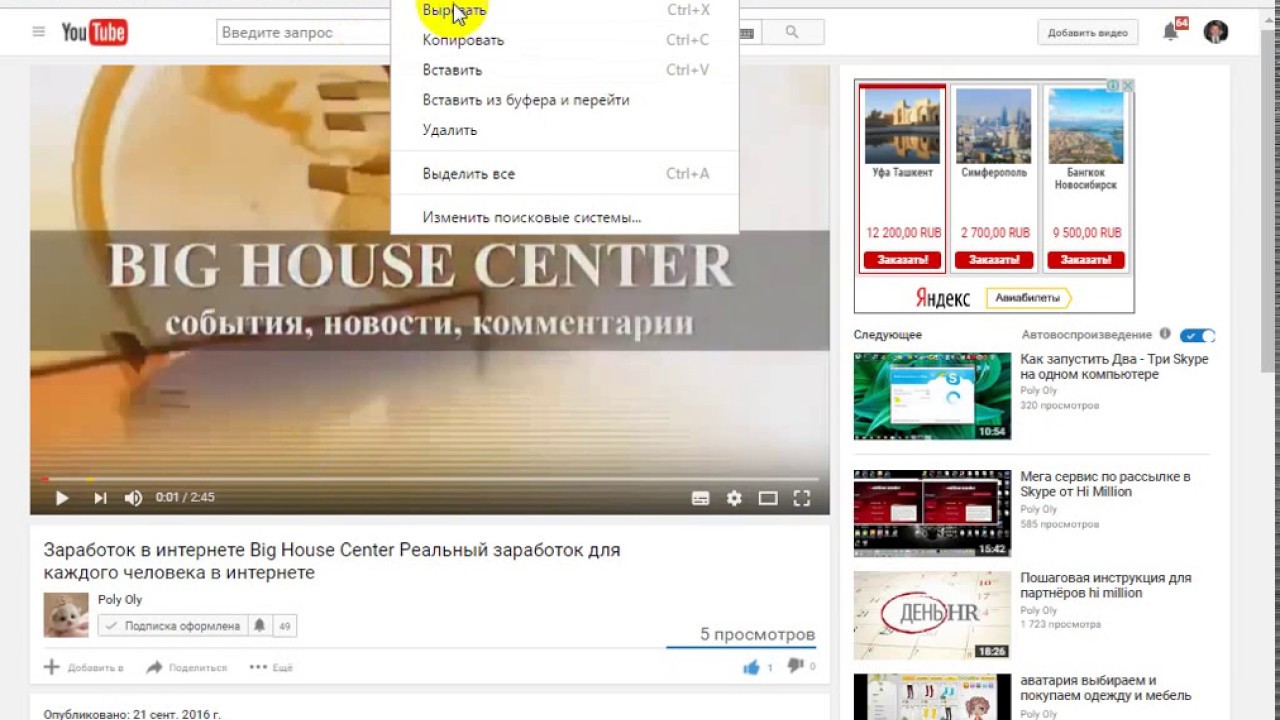This screenshot has width=1280, height=720.
Task: Open Poly Oly channel name link
Action: coord(120,600)
